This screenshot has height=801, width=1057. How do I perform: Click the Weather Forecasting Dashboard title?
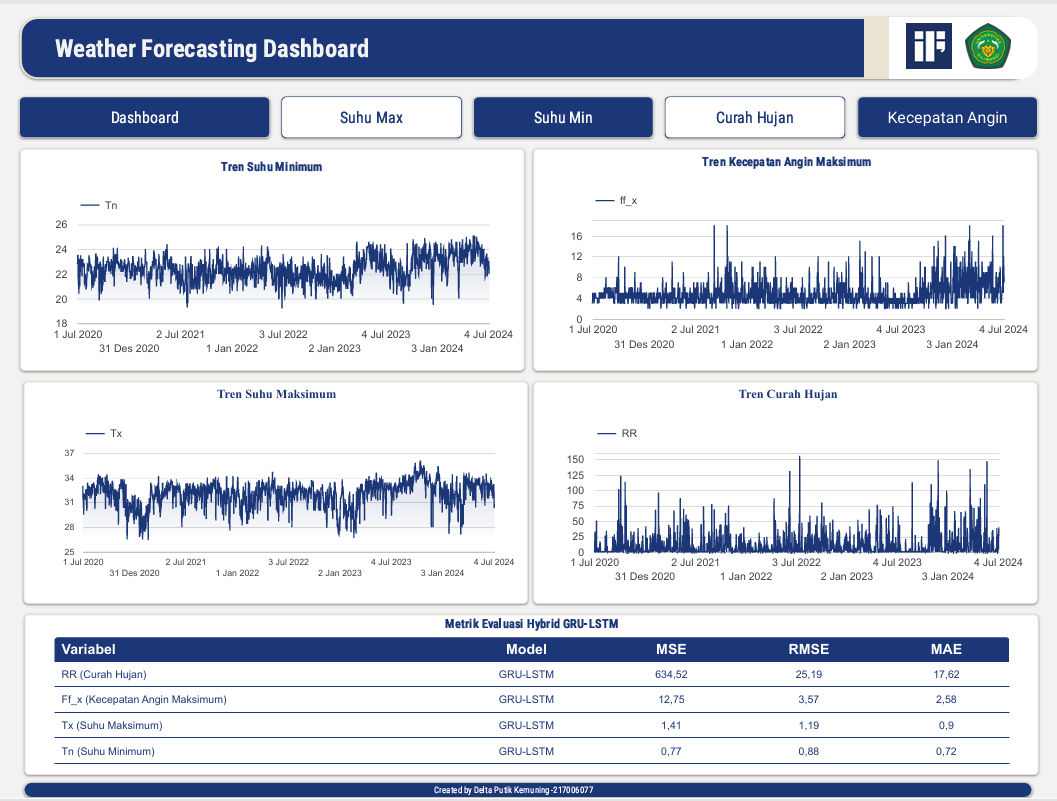(x=212, y=48)
